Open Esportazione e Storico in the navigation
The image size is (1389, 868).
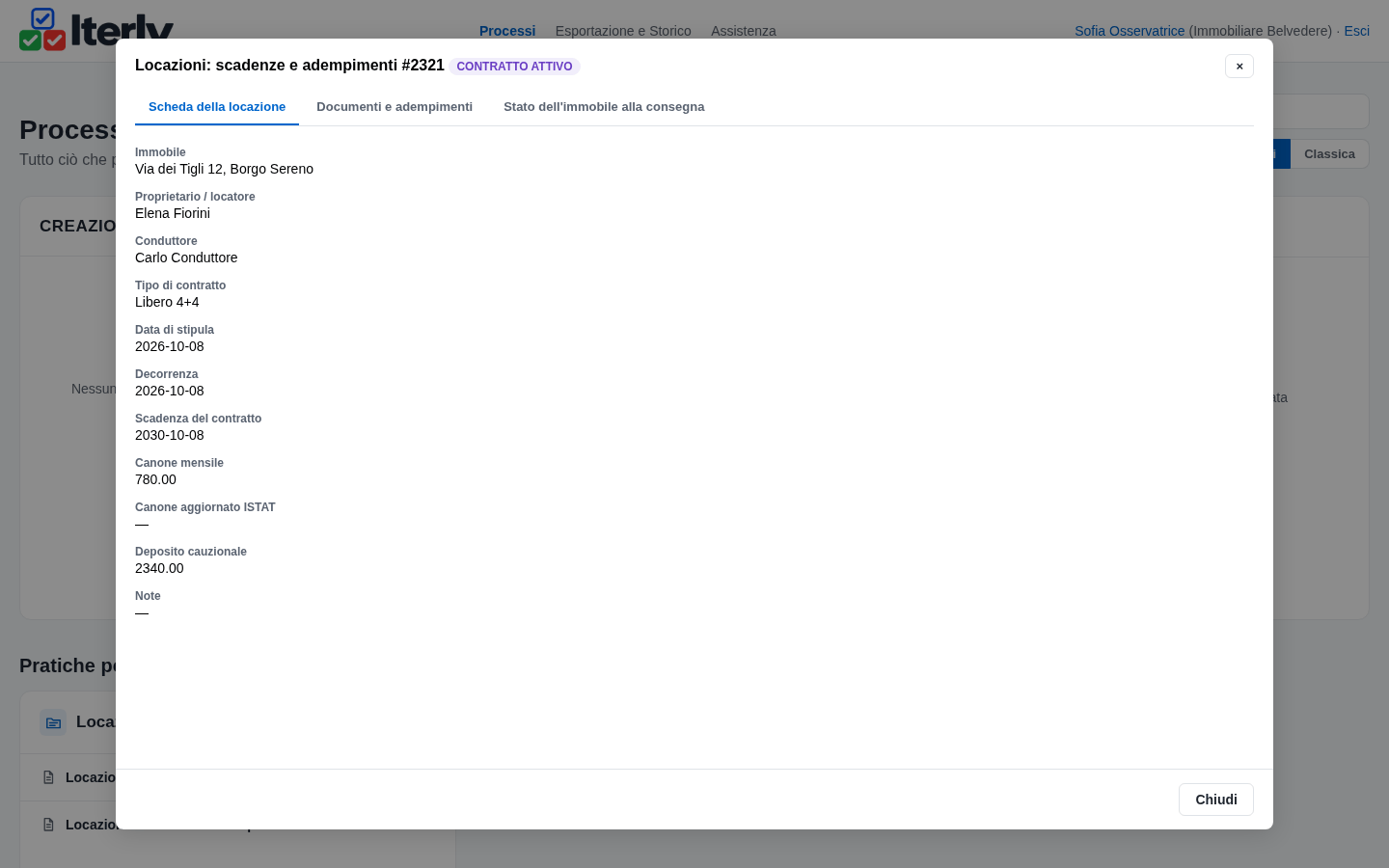click(x=623, y=31)
